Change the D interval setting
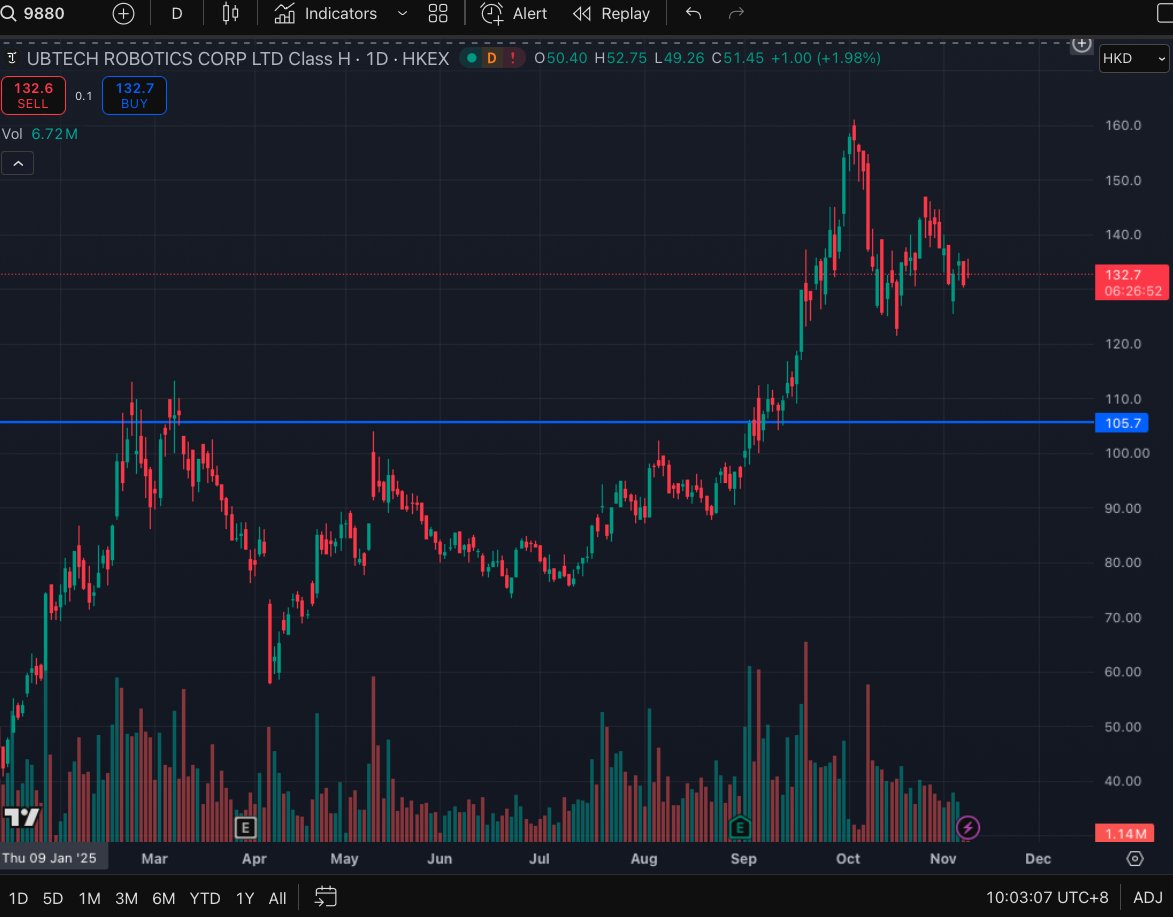This screenshot has height=917, width=1173. coord(177,13)
